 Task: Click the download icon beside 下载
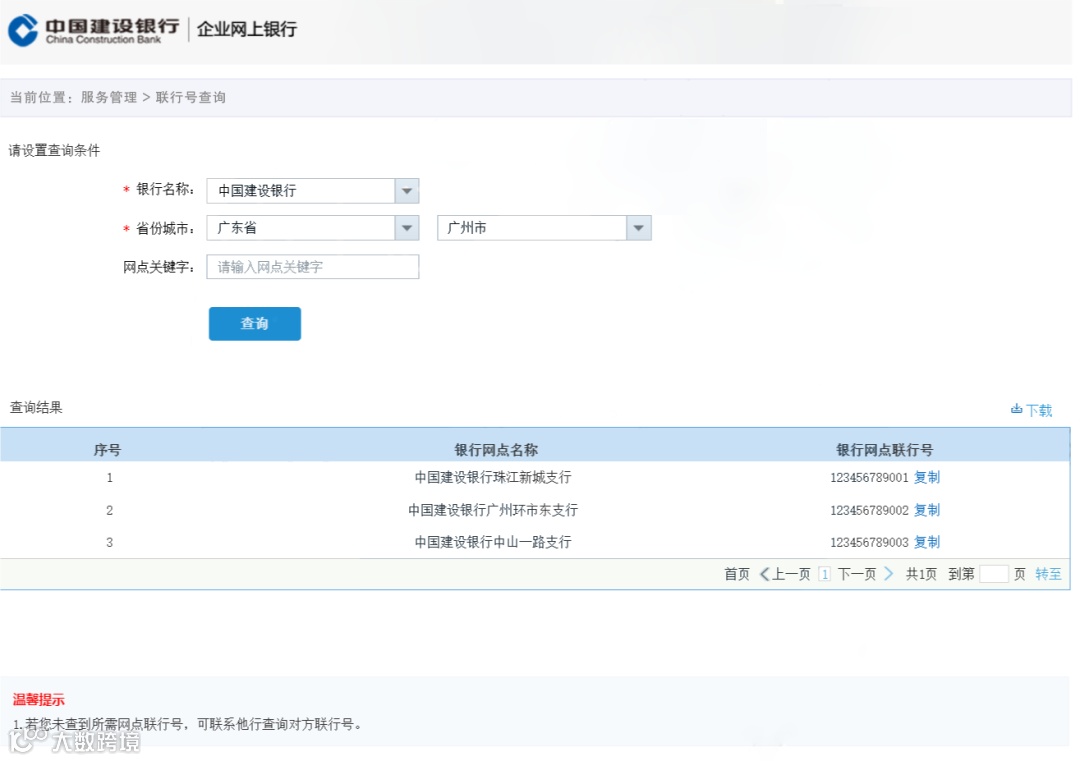pos(1016,409)
